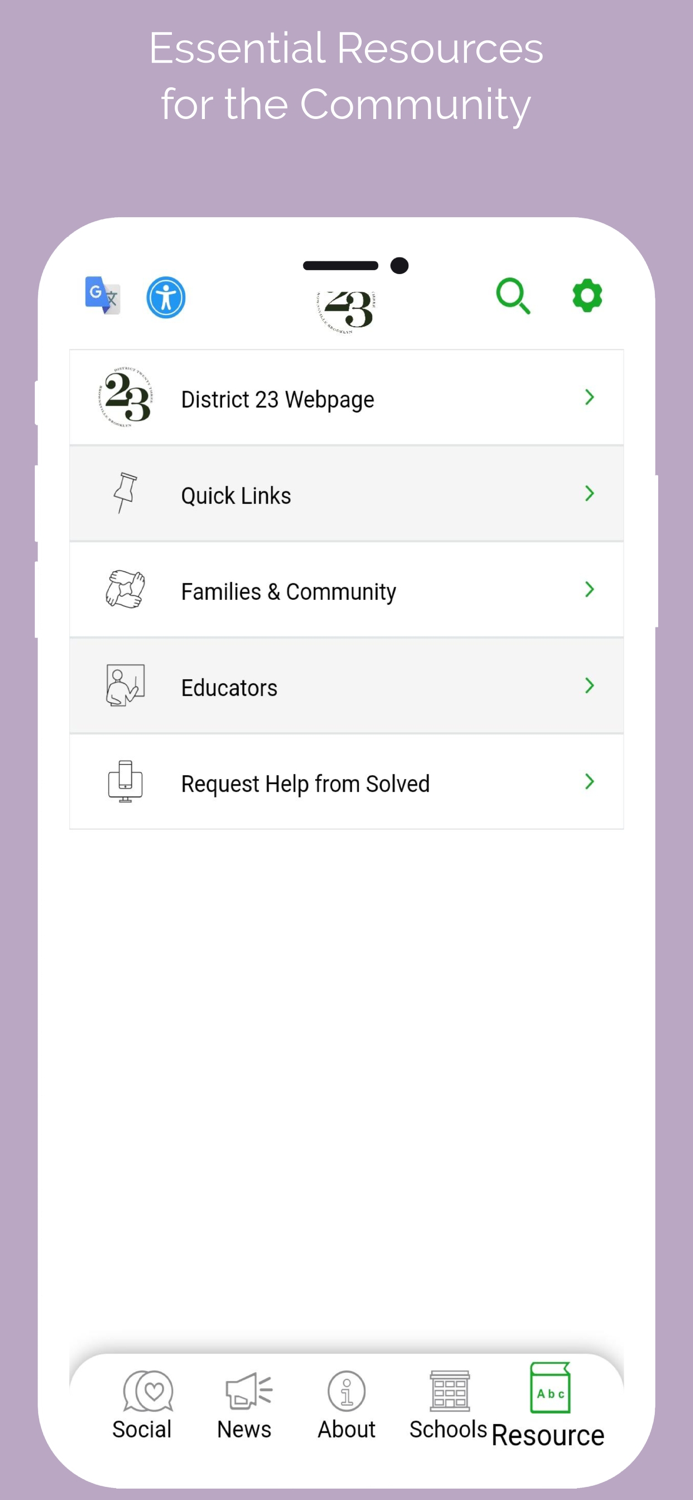
Task: Expand the Families & Community arrow
Action: (x=590, y=590)
